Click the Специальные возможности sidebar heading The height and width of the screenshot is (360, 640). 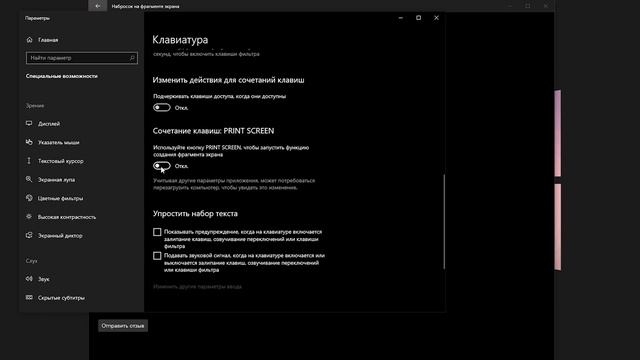tap(62, 76)
